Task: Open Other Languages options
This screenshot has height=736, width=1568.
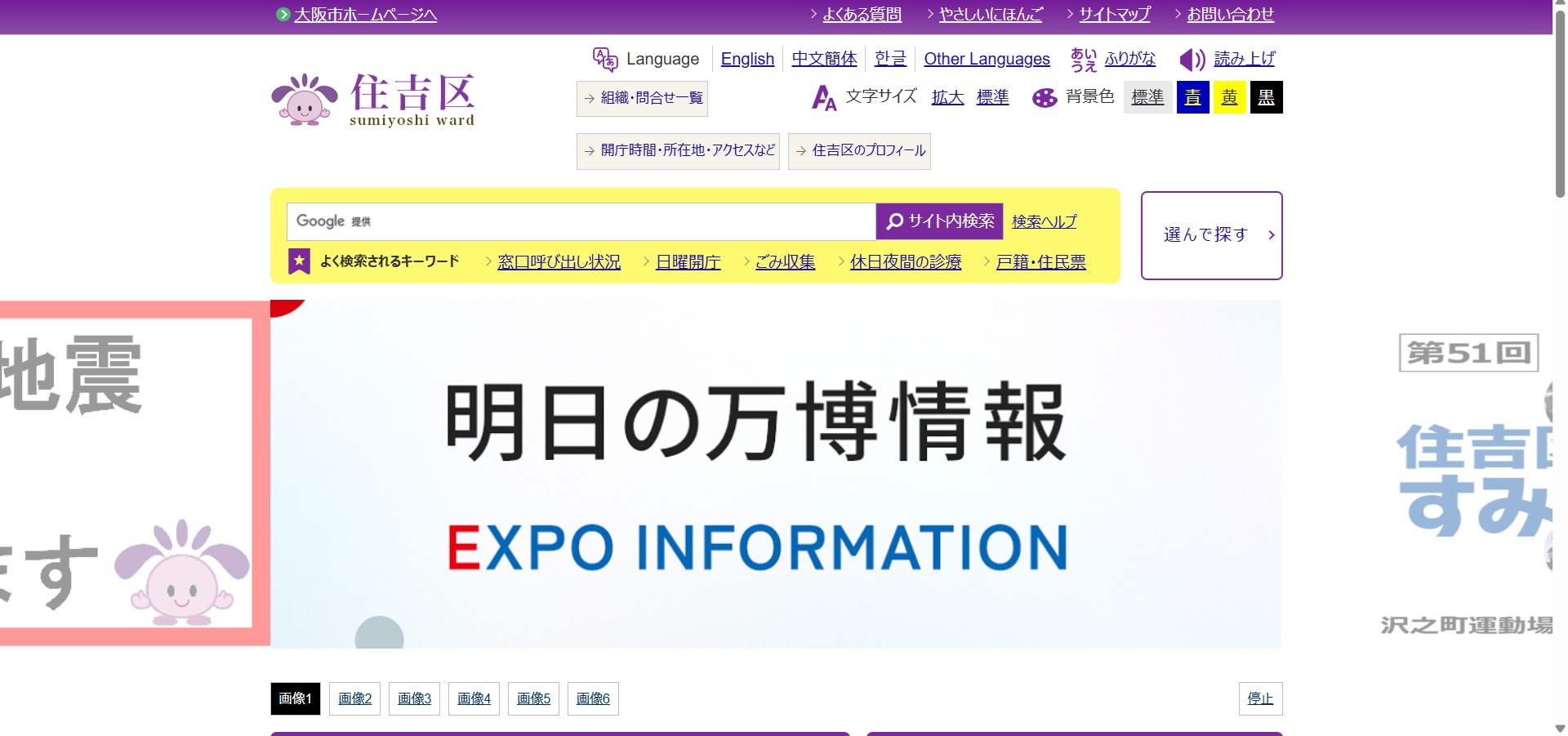Action: point(987,59)
